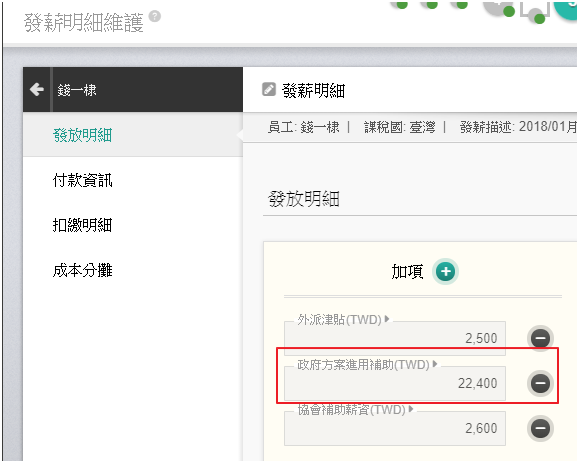
Task: Click the 發薪明細維護 page title
Action: 83,23
